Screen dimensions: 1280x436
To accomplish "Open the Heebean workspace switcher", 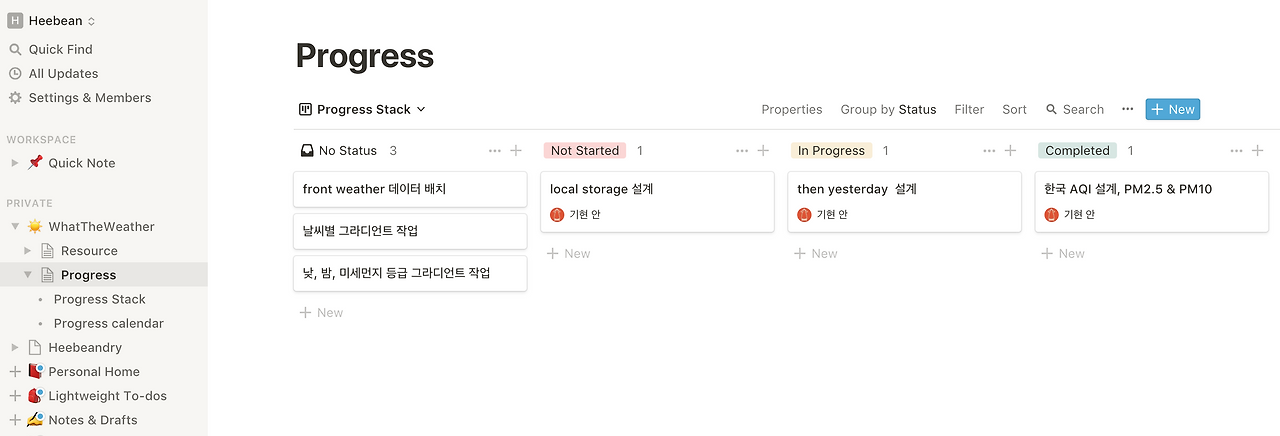I will (x=55, y=21).
